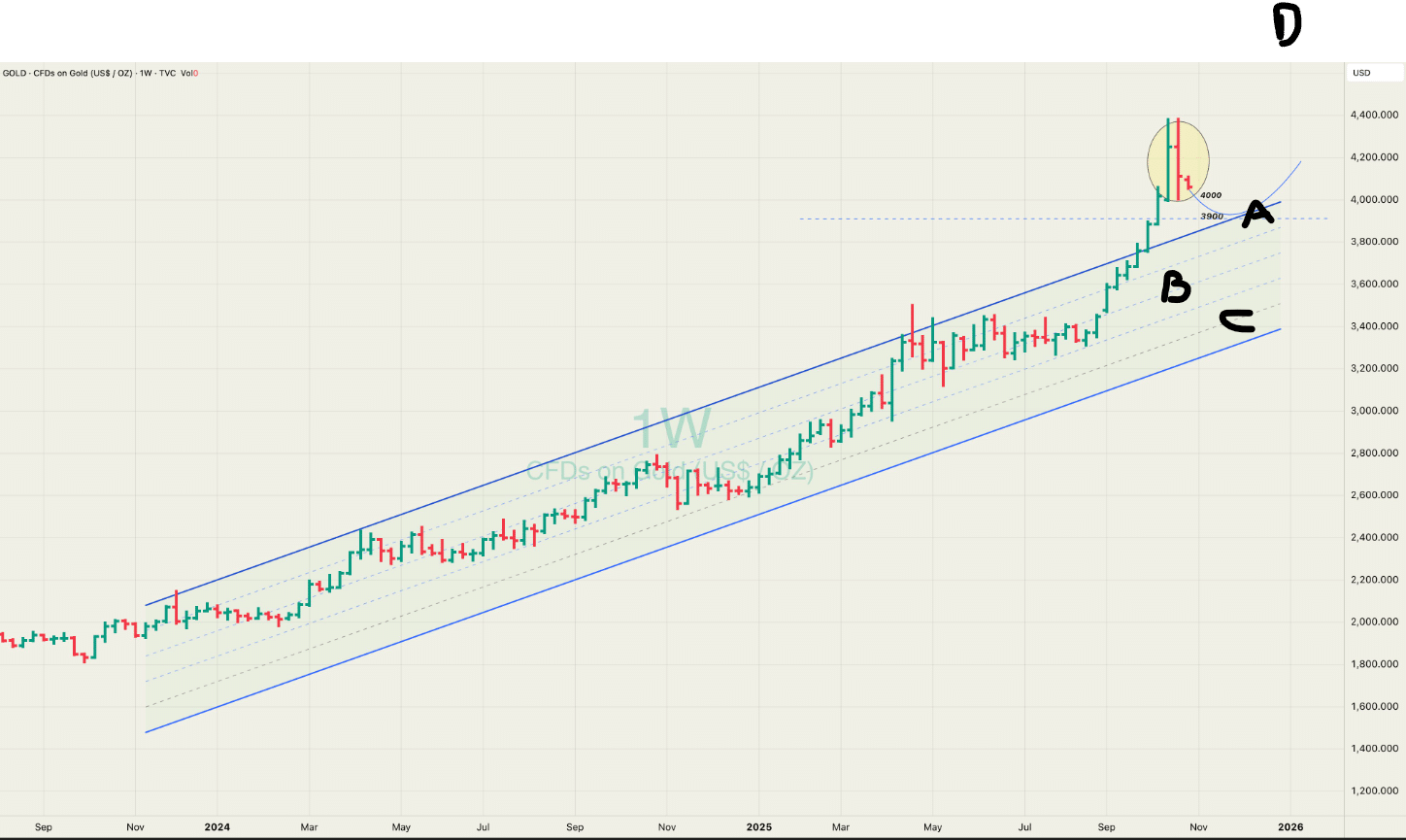
Task: Click the 2026 label on time axis
Action: 1290,827
